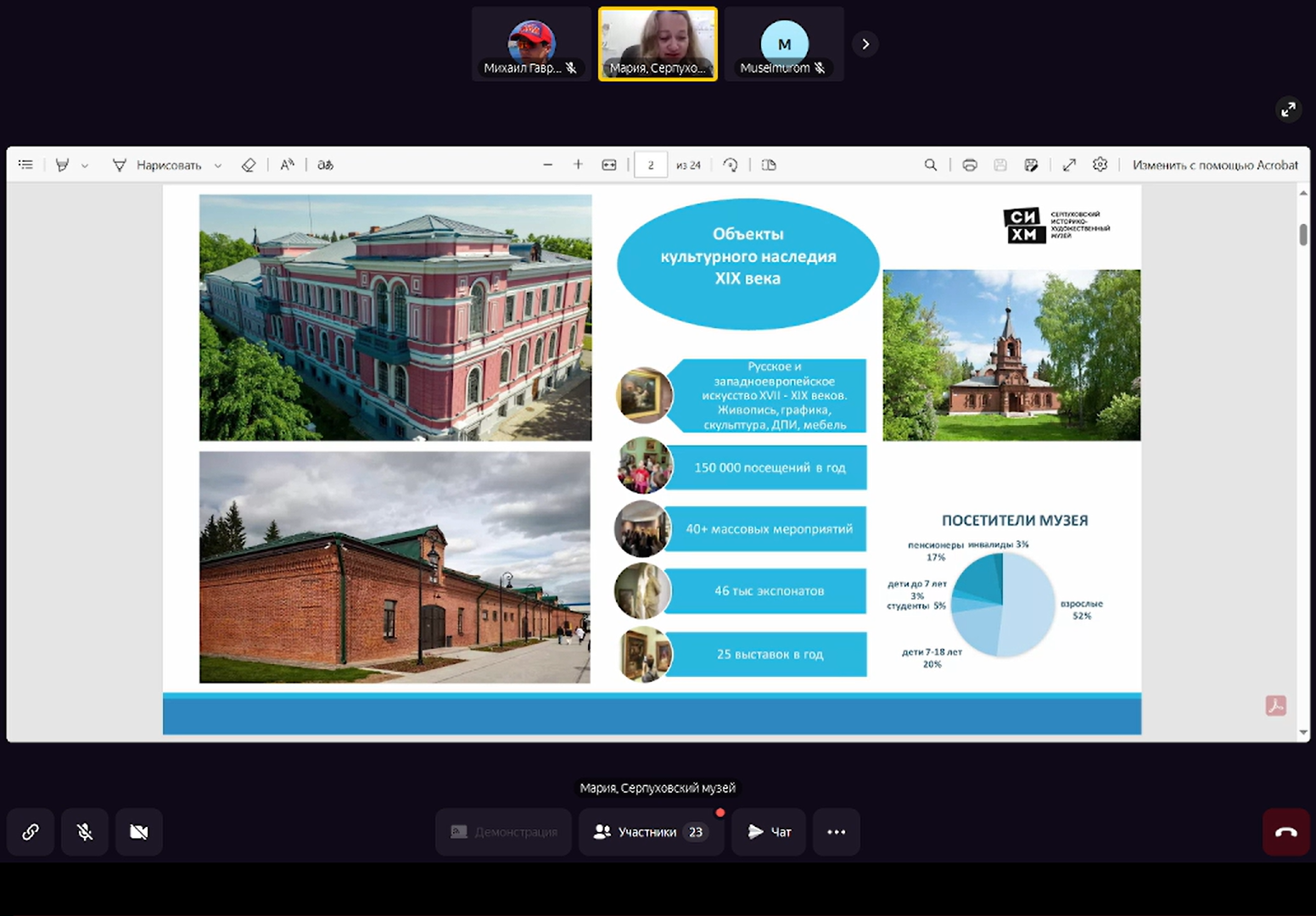
Task: Select the highlight marker tool
Action: pos(62,165)
